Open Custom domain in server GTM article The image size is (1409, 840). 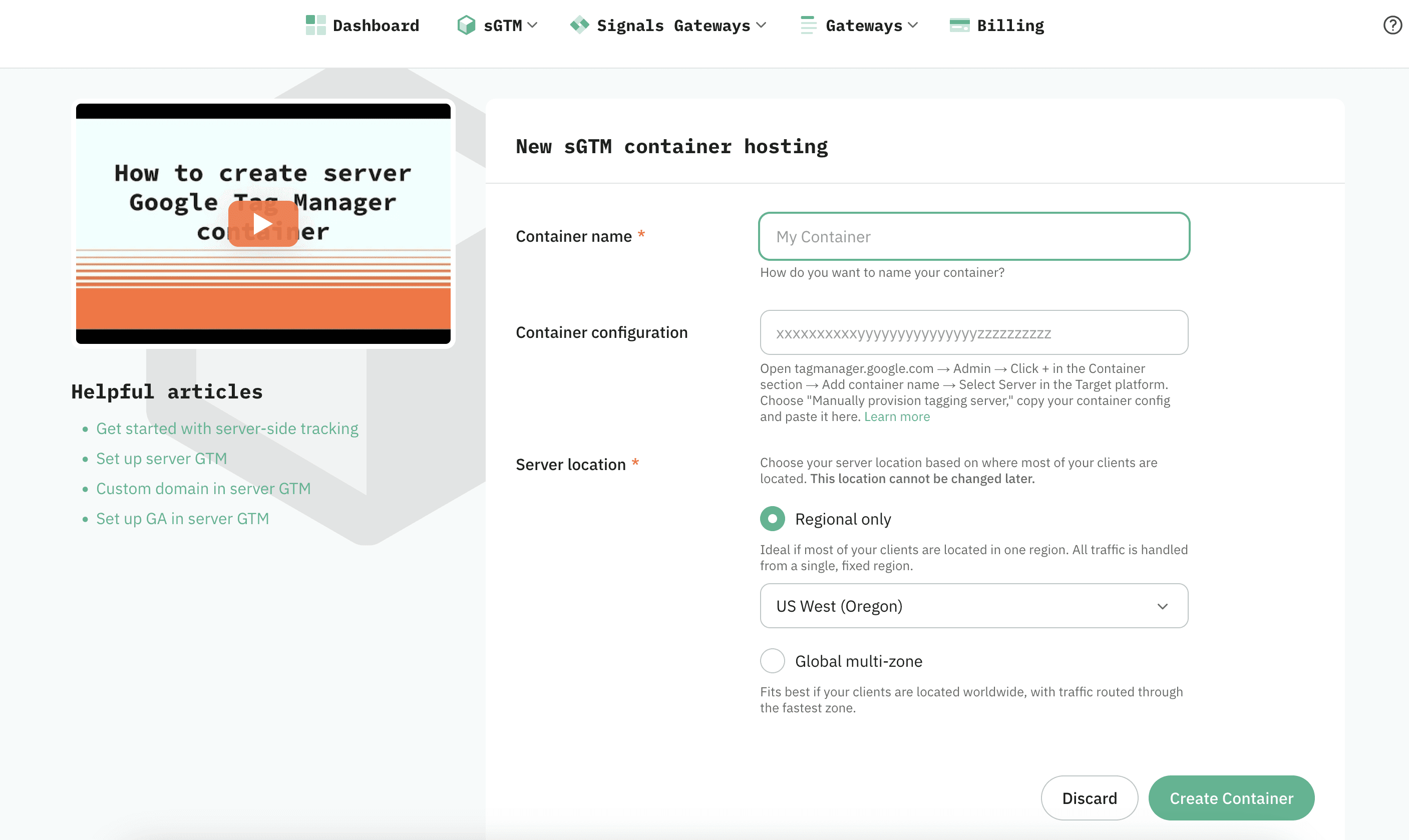tap(203, 489)
